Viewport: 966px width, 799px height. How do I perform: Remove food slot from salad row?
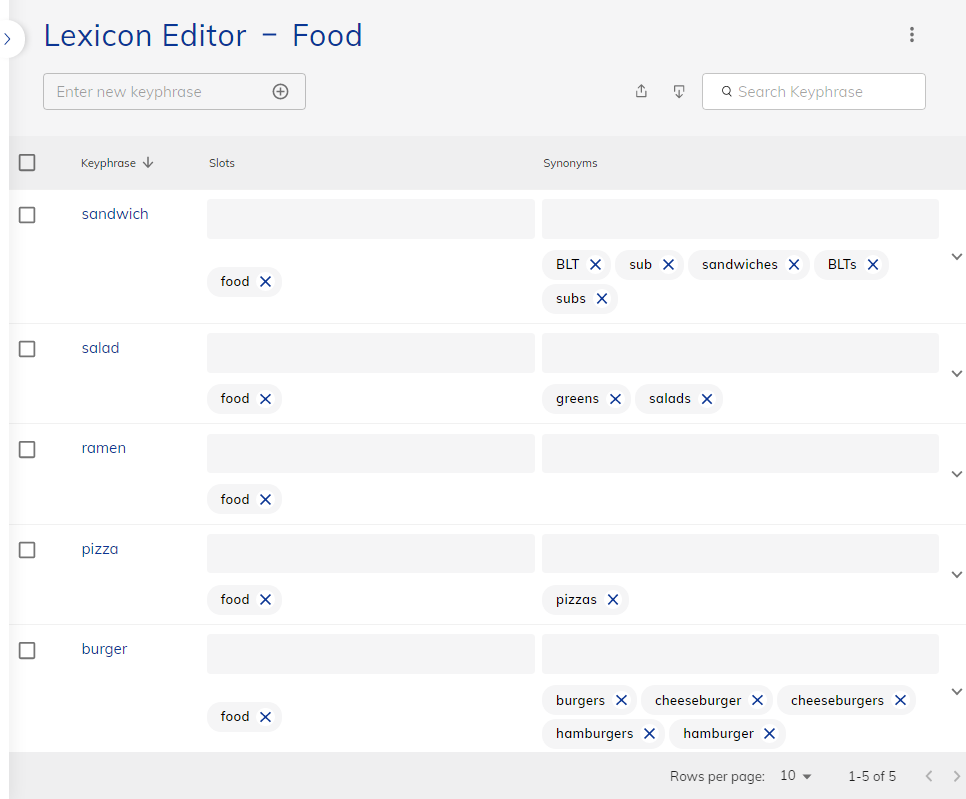(x=266, y=399)
